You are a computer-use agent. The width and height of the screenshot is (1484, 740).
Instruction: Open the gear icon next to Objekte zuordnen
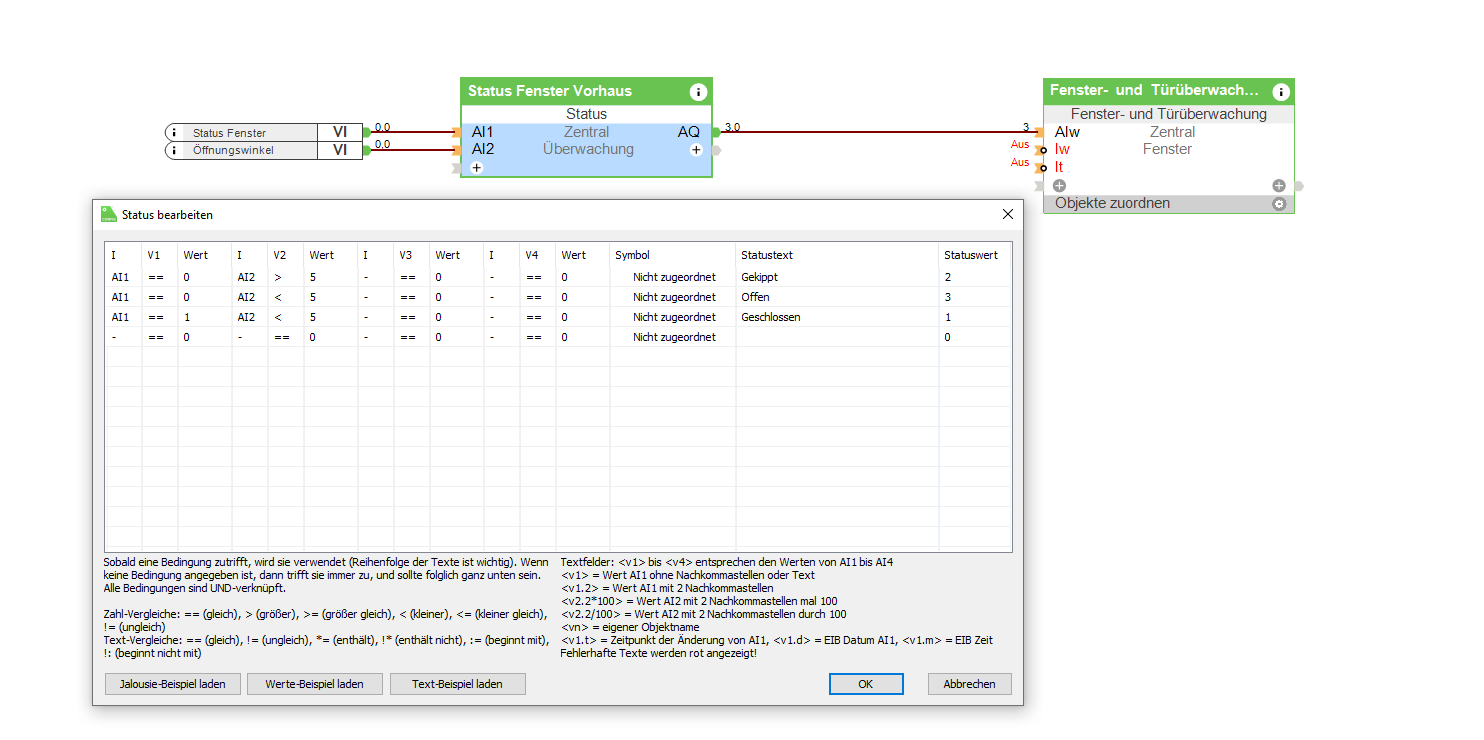click(1278, 204)
